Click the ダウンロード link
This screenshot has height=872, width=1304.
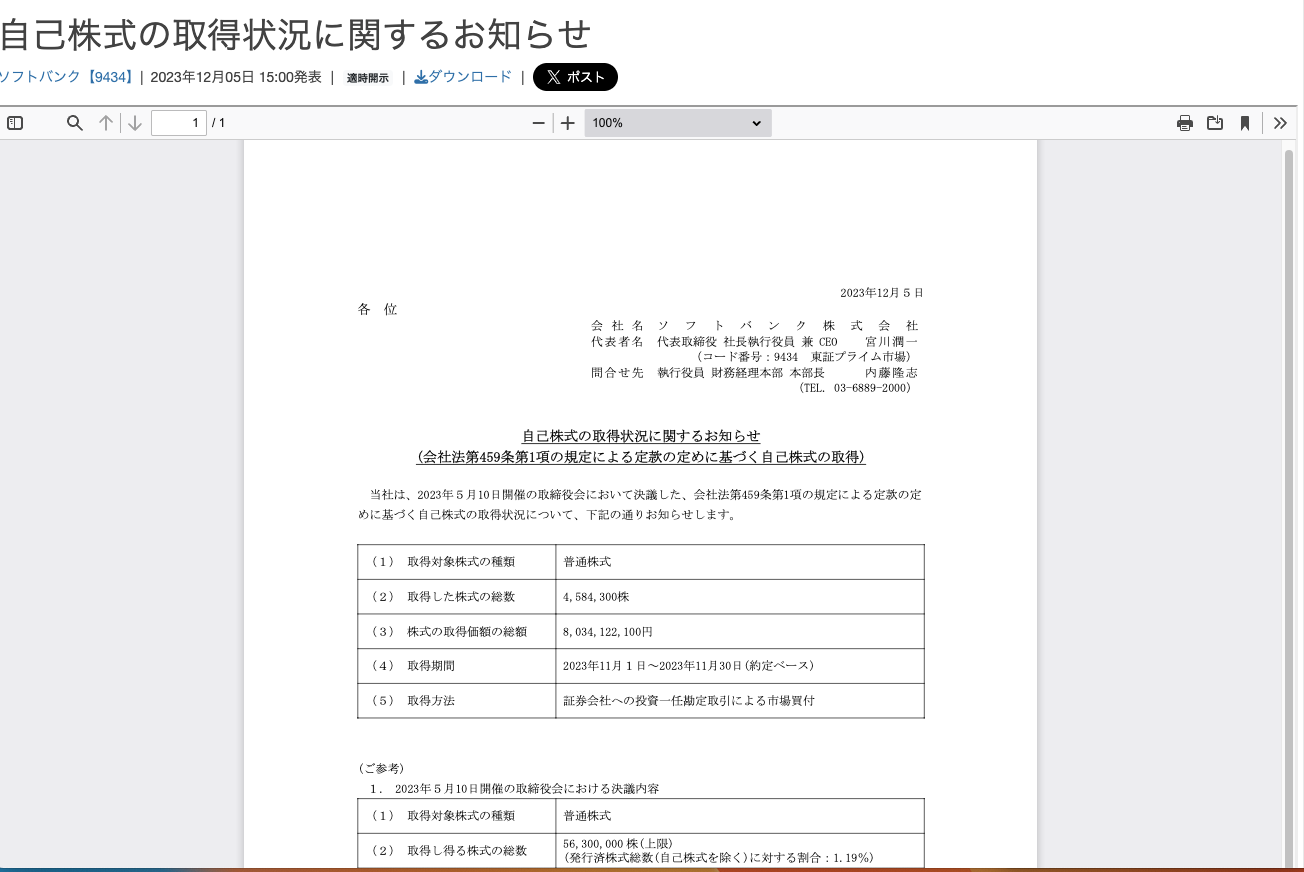coord(463,77)
